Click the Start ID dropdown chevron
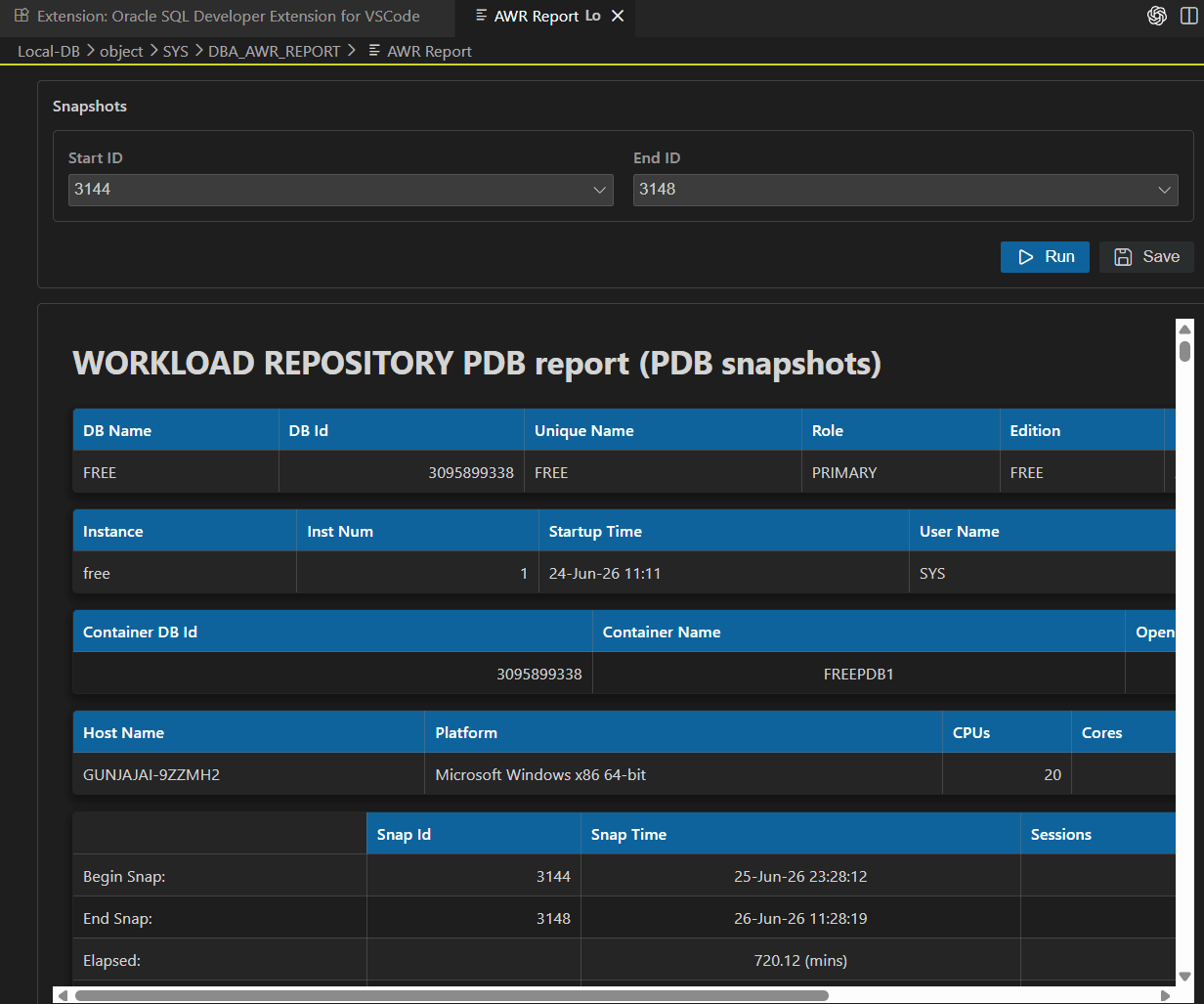 600,190
